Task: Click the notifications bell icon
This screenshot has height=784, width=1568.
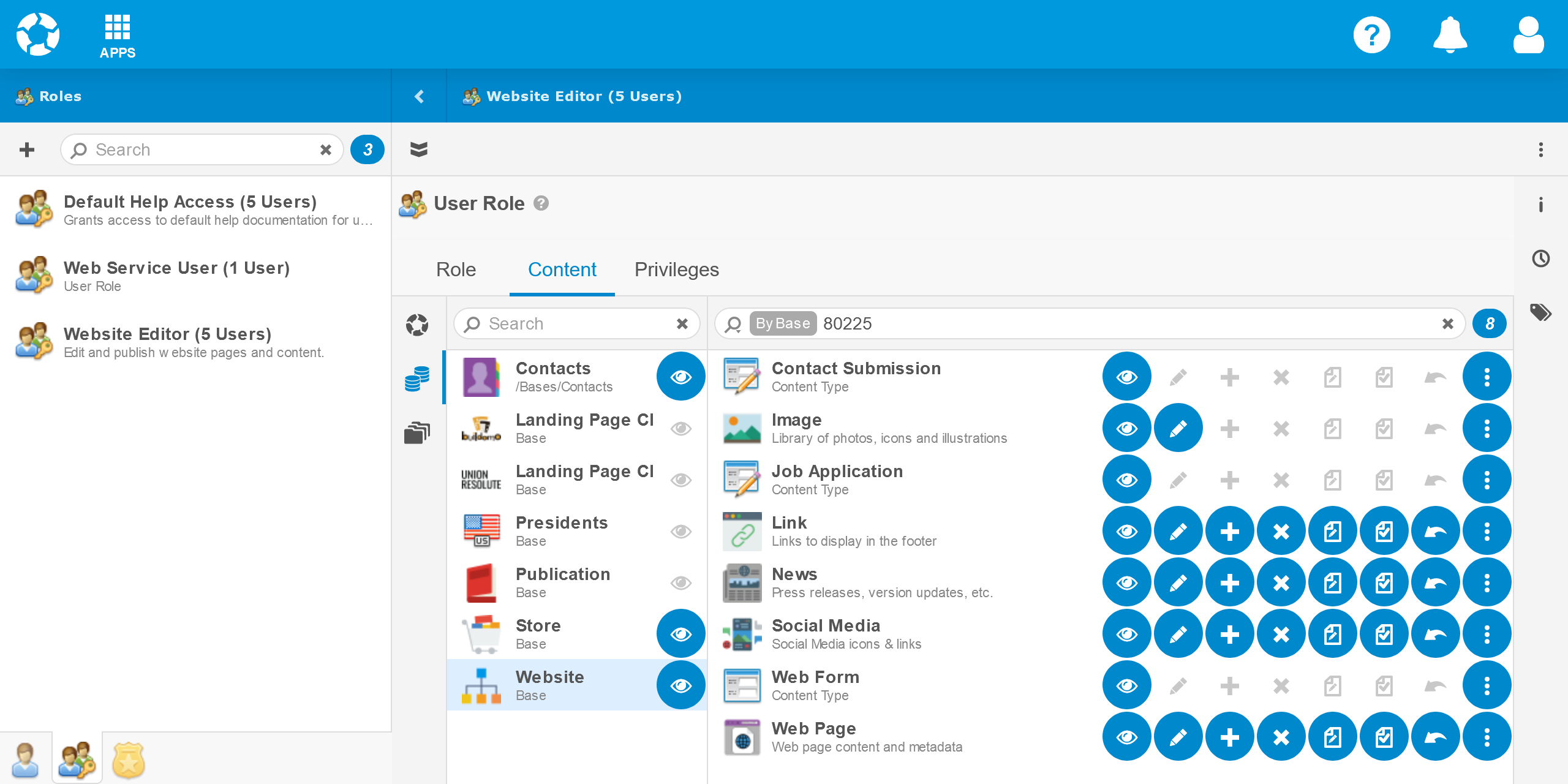Action: click(x=1450, y=36)
